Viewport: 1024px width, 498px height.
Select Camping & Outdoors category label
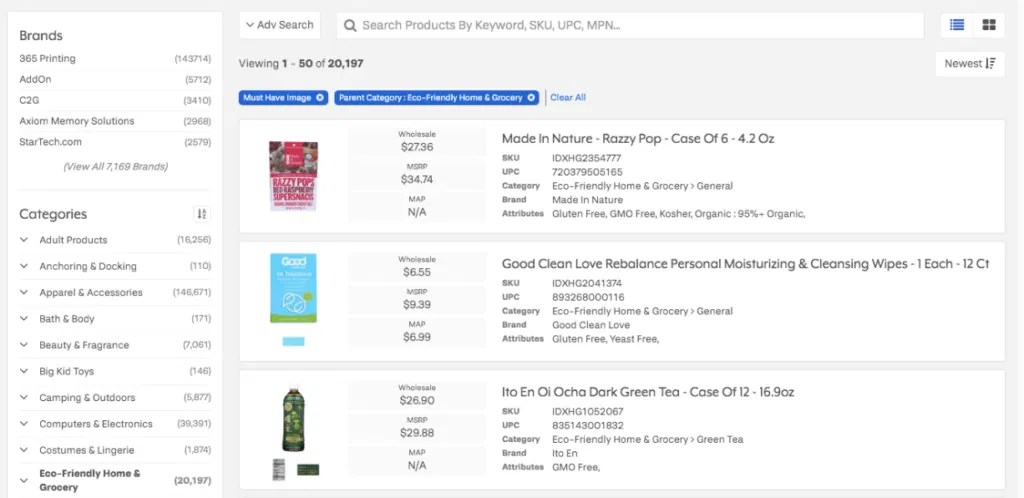(88, 397)
